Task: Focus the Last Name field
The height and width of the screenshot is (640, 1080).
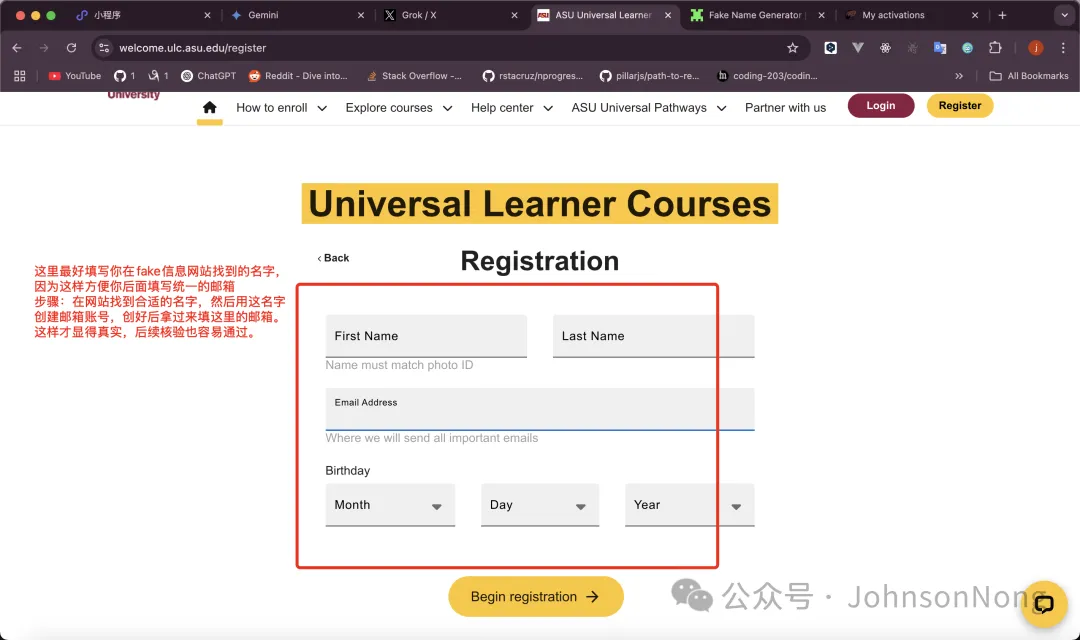Action: point(654,336)
